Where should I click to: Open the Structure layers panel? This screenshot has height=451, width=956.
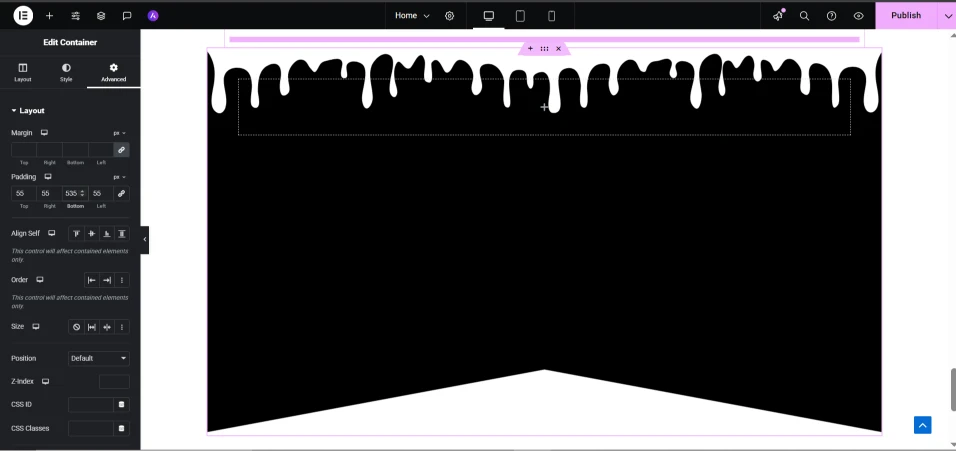[x=101, y=16]
